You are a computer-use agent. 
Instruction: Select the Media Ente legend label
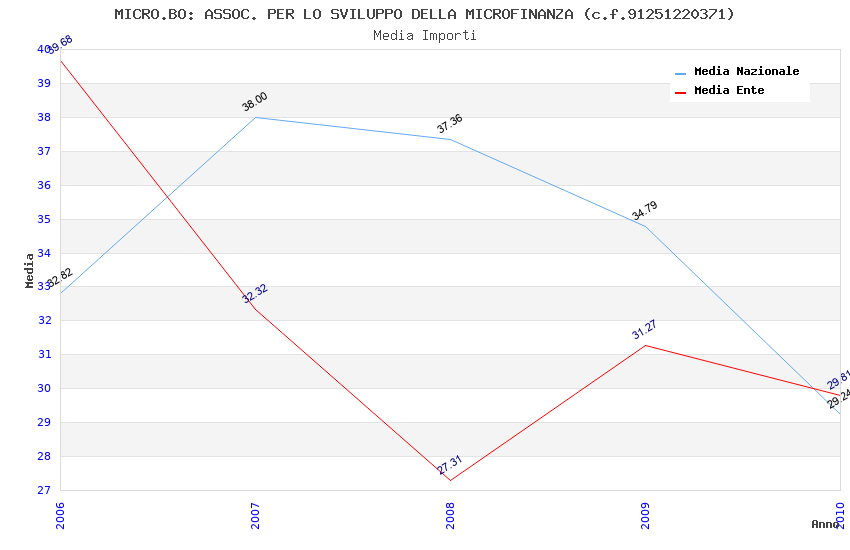729,91
